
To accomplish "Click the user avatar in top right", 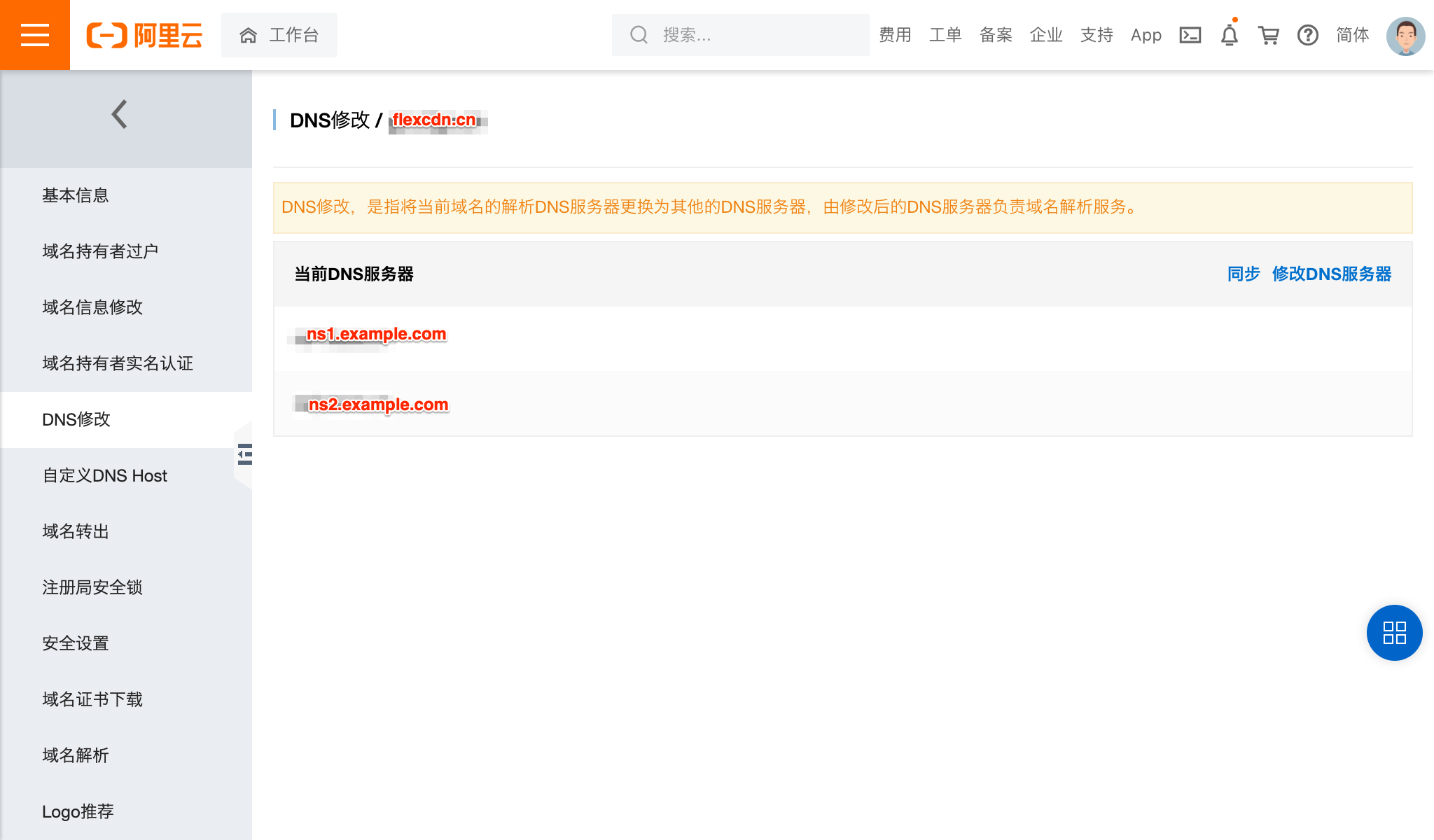I will pyautogui.click(x=1405, y=34).
